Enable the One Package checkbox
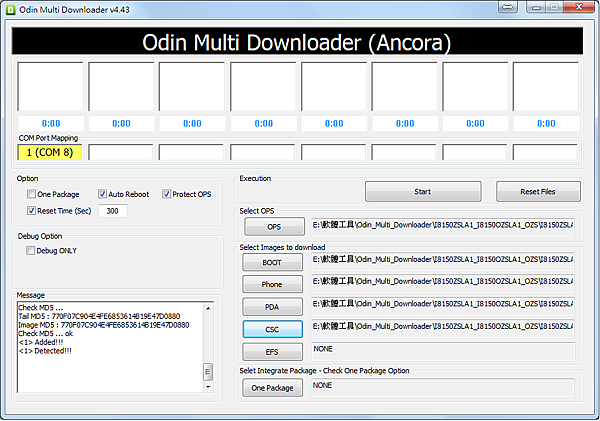The height and width of the screenshot is (421, 600). coord(31,194)
